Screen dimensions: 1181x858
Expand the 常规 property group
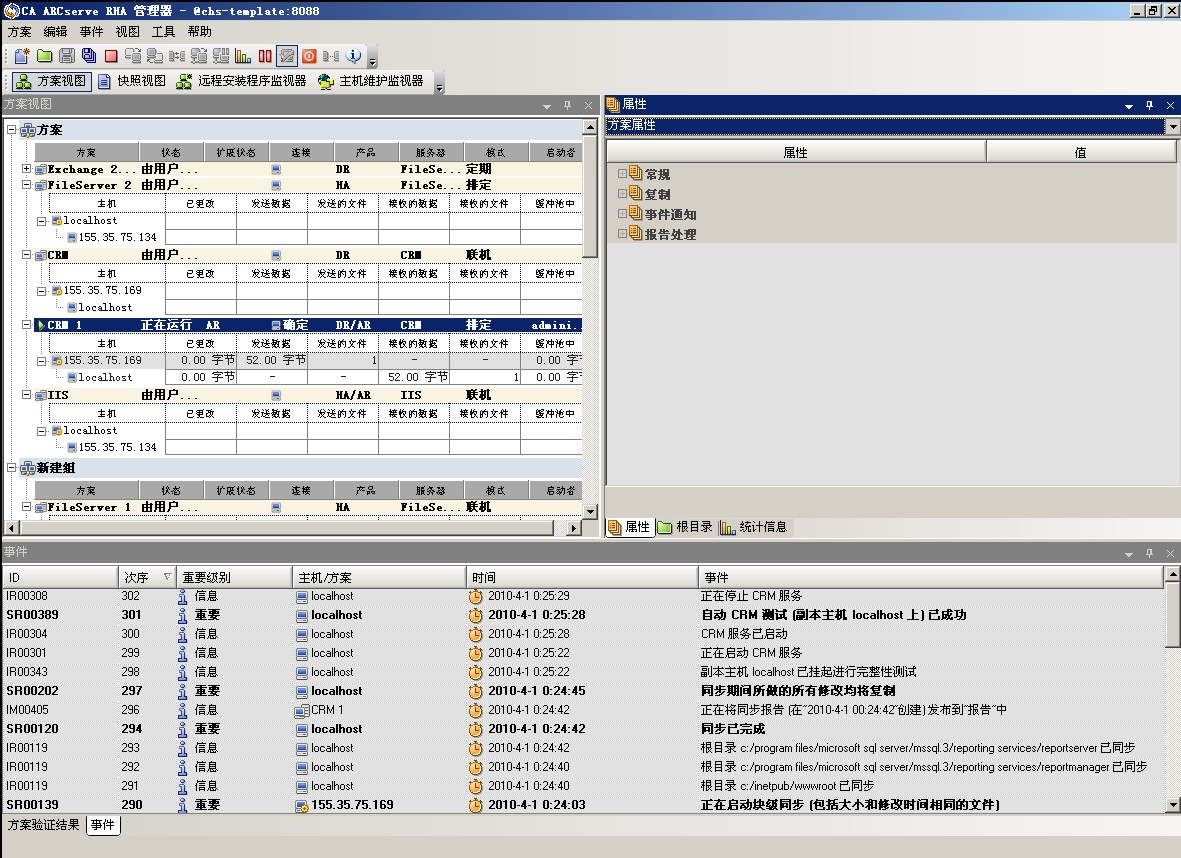coord(622,174)
